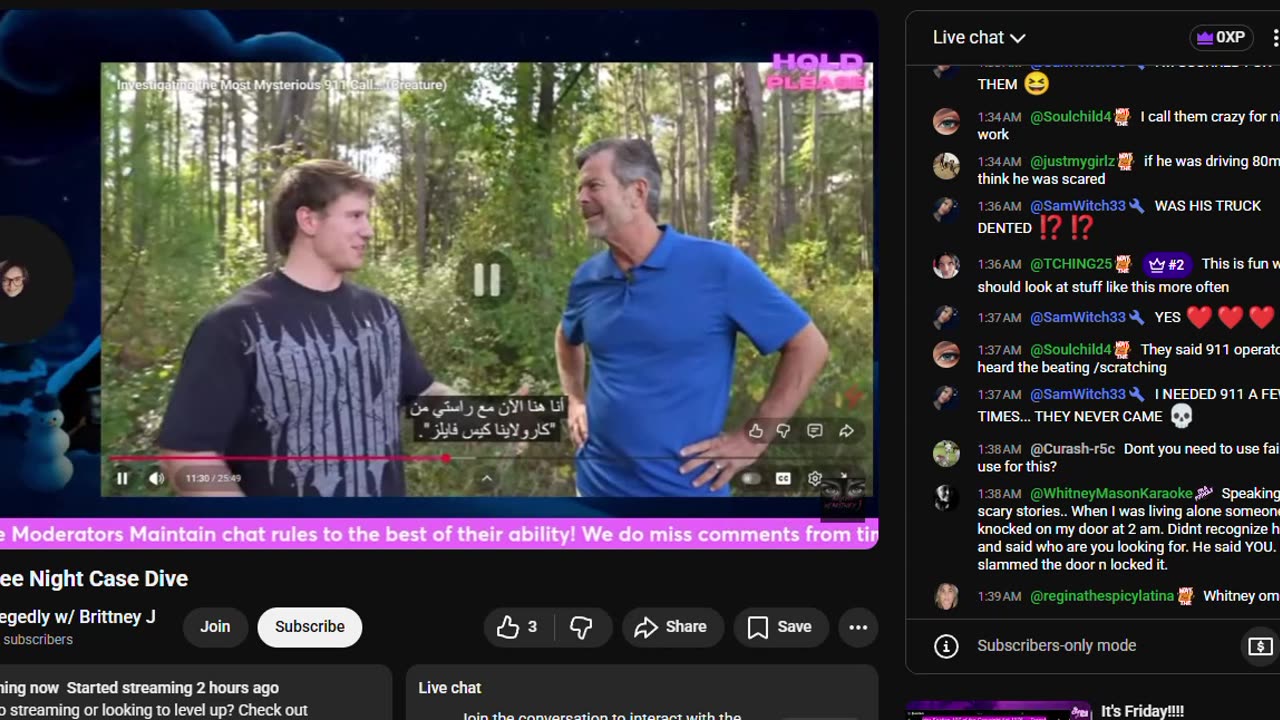The height and width of the screenshot is (720, 1280).
Task: Click the 11:30 / 25:49 time display
Action: [213, 479]
